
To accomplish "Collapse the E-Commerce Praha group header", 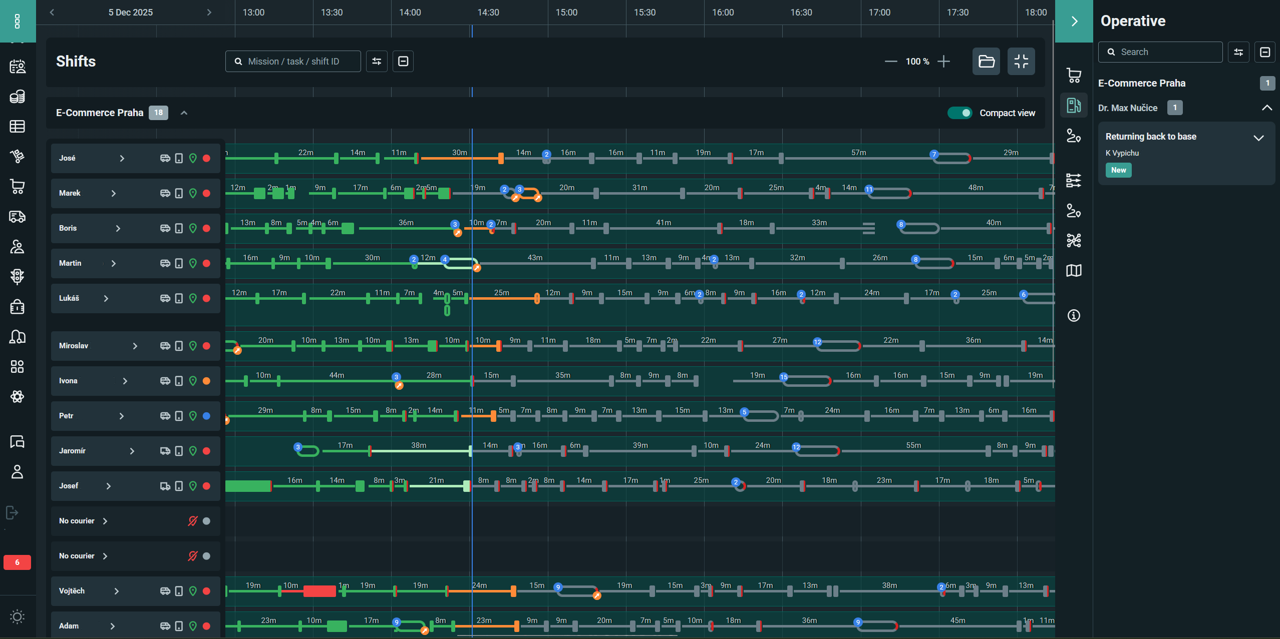I will pyautogui.click(x=184, y=113).
